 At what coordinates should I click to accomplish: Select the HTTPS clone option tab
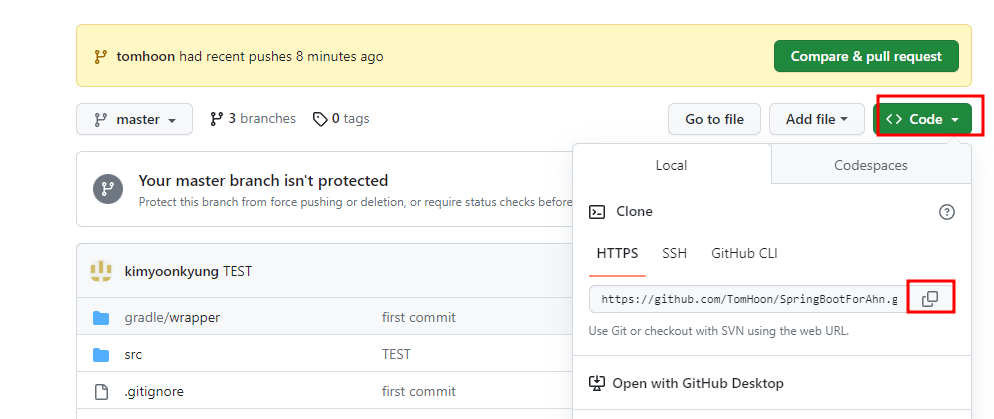click(x=617, y=254)
